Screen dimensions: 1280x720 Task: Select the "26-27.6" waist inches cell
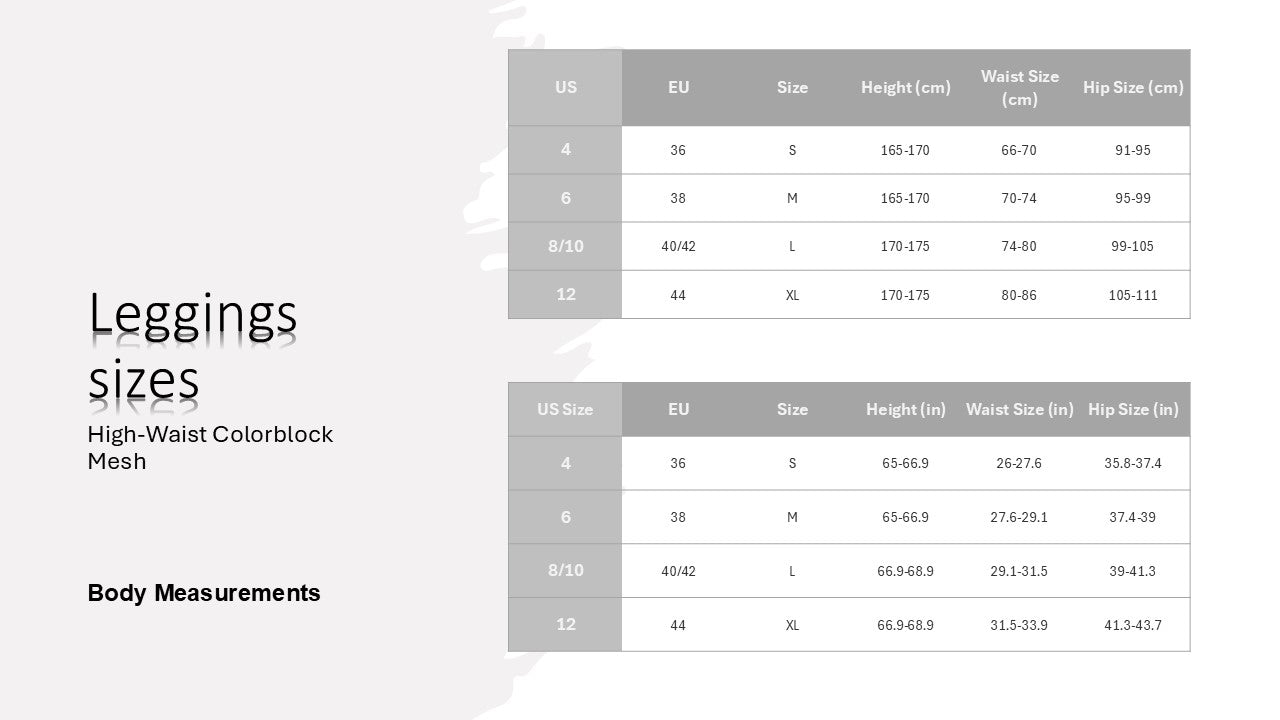coord(1019,463)
